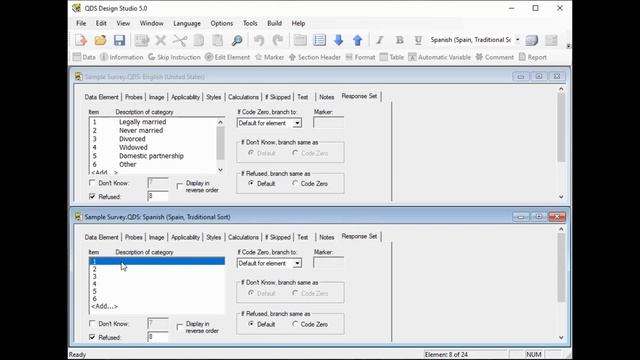
Task: Click <Add...> in Spanish category list
Action: point(104,306)
